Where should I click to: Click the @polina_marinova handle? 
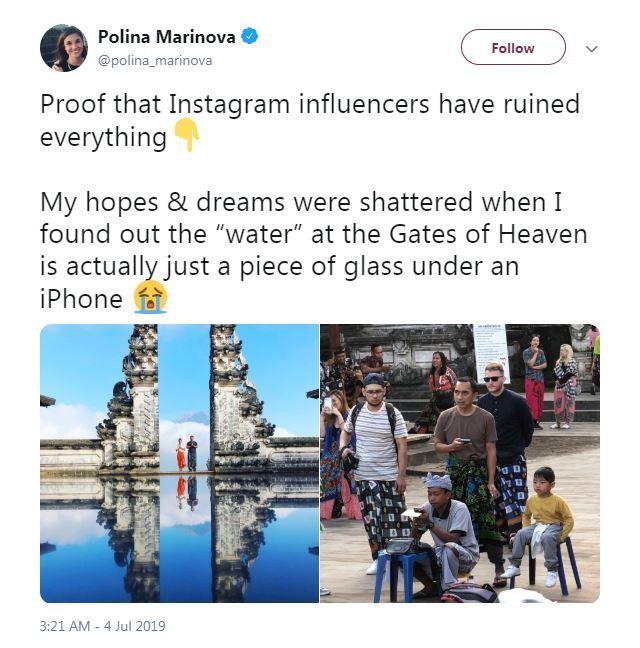(155, 61)
